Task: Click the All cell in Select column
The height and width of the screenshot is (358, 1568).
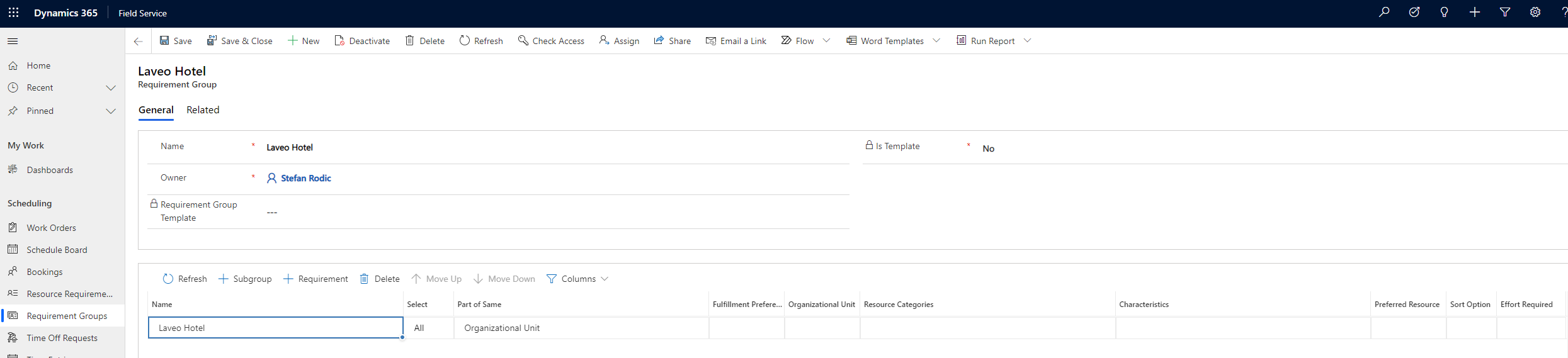Action: point(428,328)
